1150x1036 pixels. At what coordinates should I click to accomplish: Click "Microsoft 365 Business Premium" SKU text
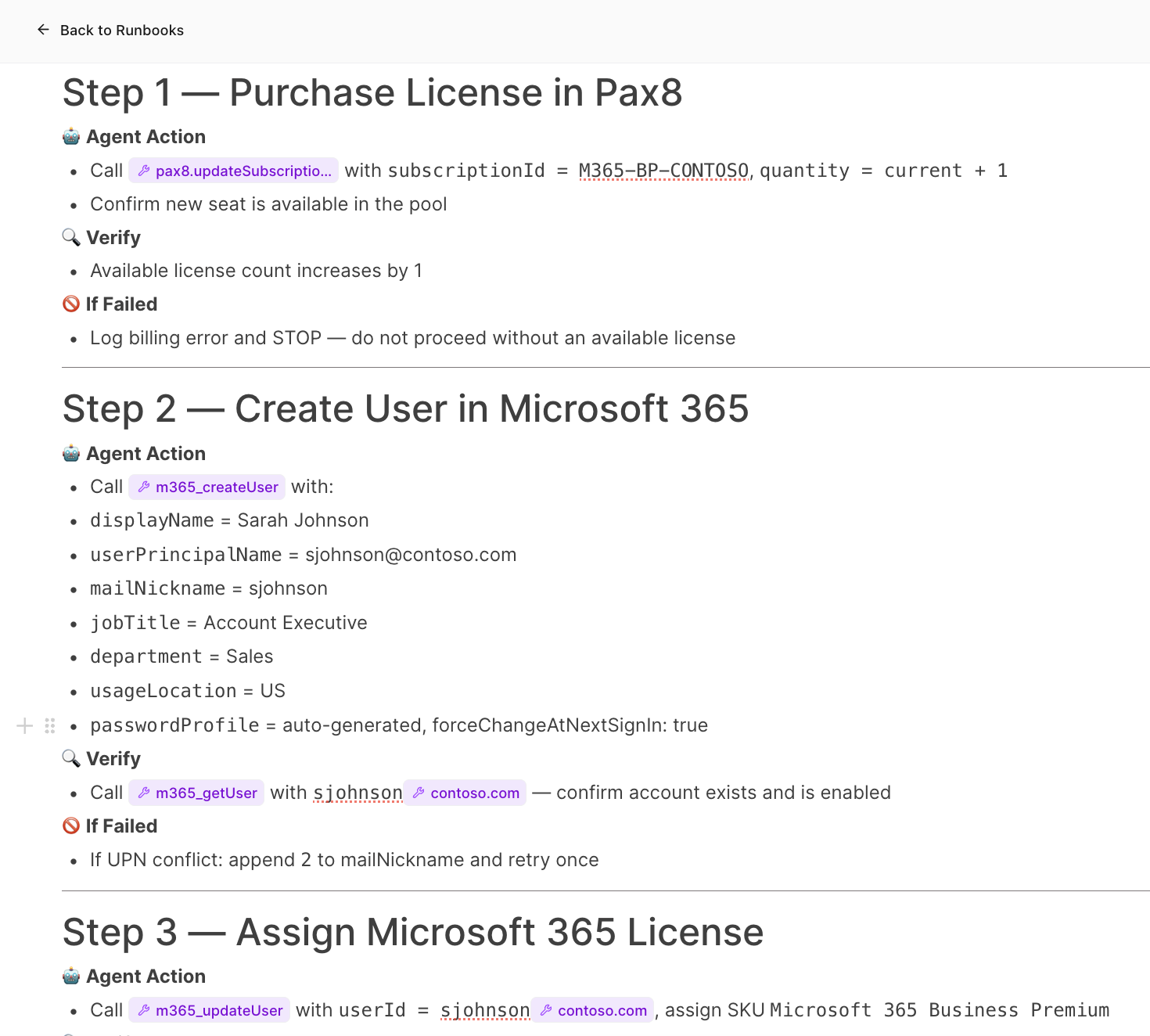coord(939,1010)
